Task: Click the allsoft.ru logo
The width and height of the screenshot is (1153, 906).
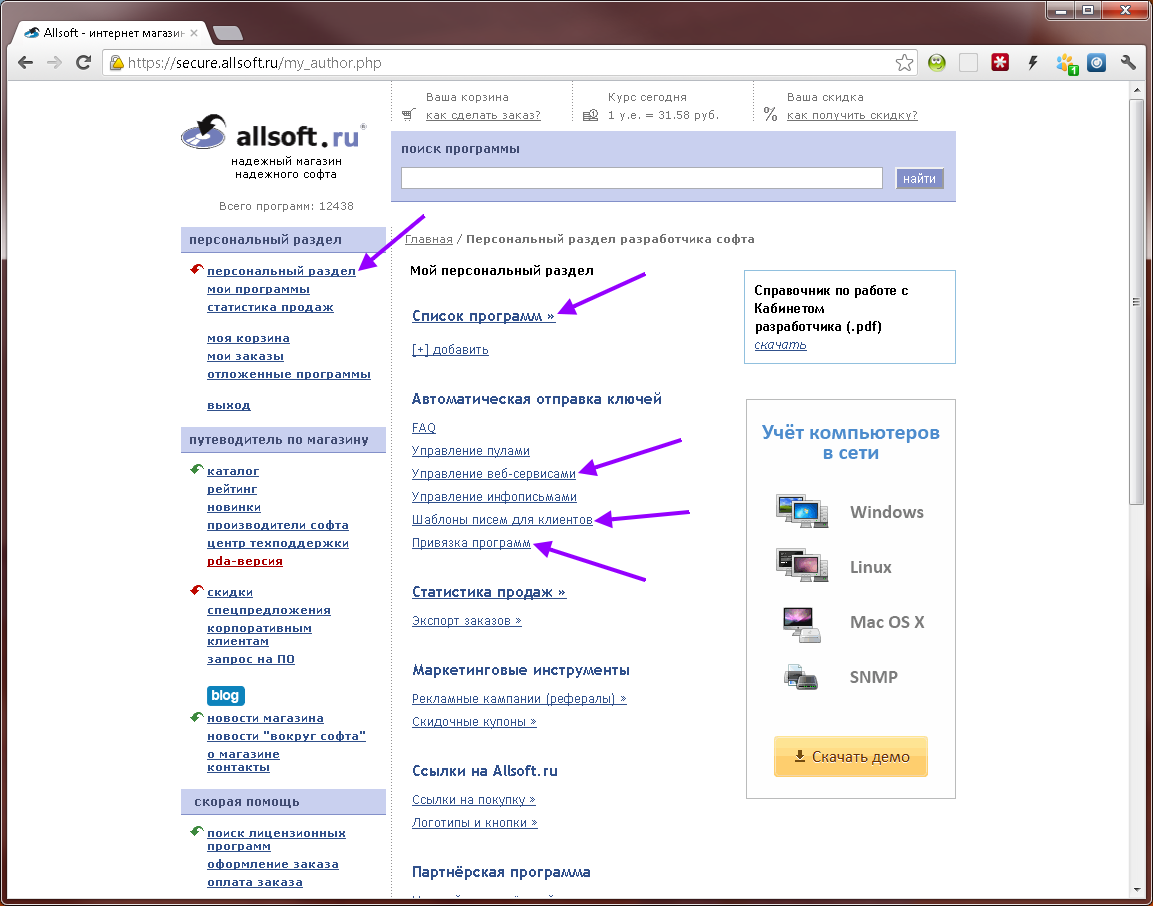Action: [x=273, y=134]
